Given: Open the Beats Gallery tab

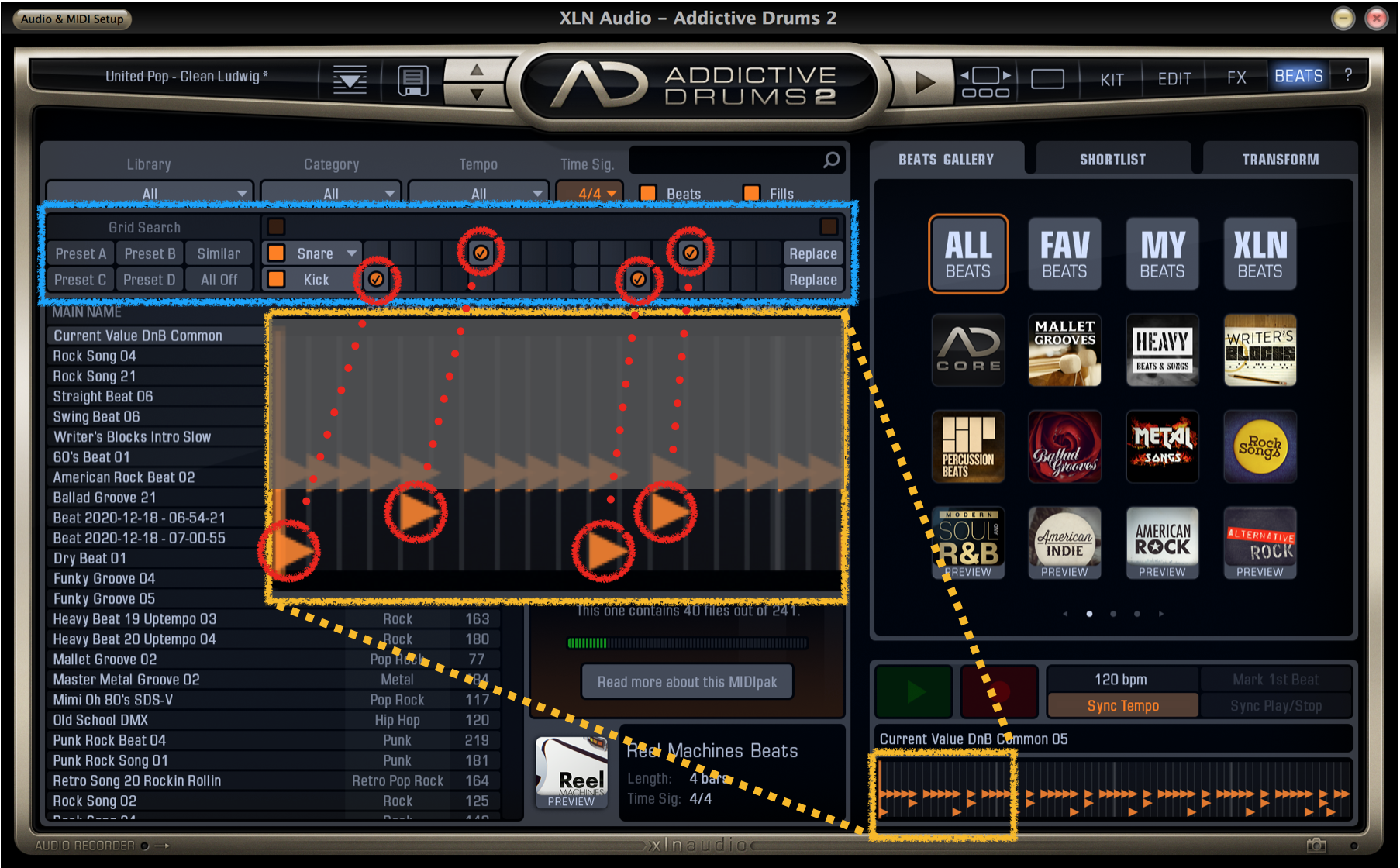Looking at the screenshot, I should click(946, 160).
